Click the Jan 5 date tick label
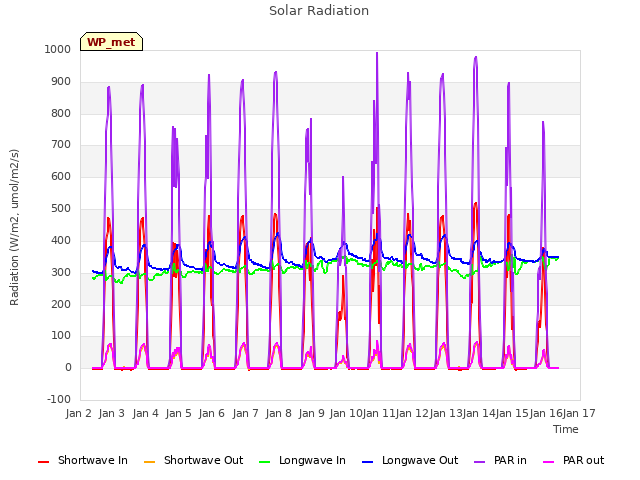Viewport: 640px width, 480px height. (179, 413)
